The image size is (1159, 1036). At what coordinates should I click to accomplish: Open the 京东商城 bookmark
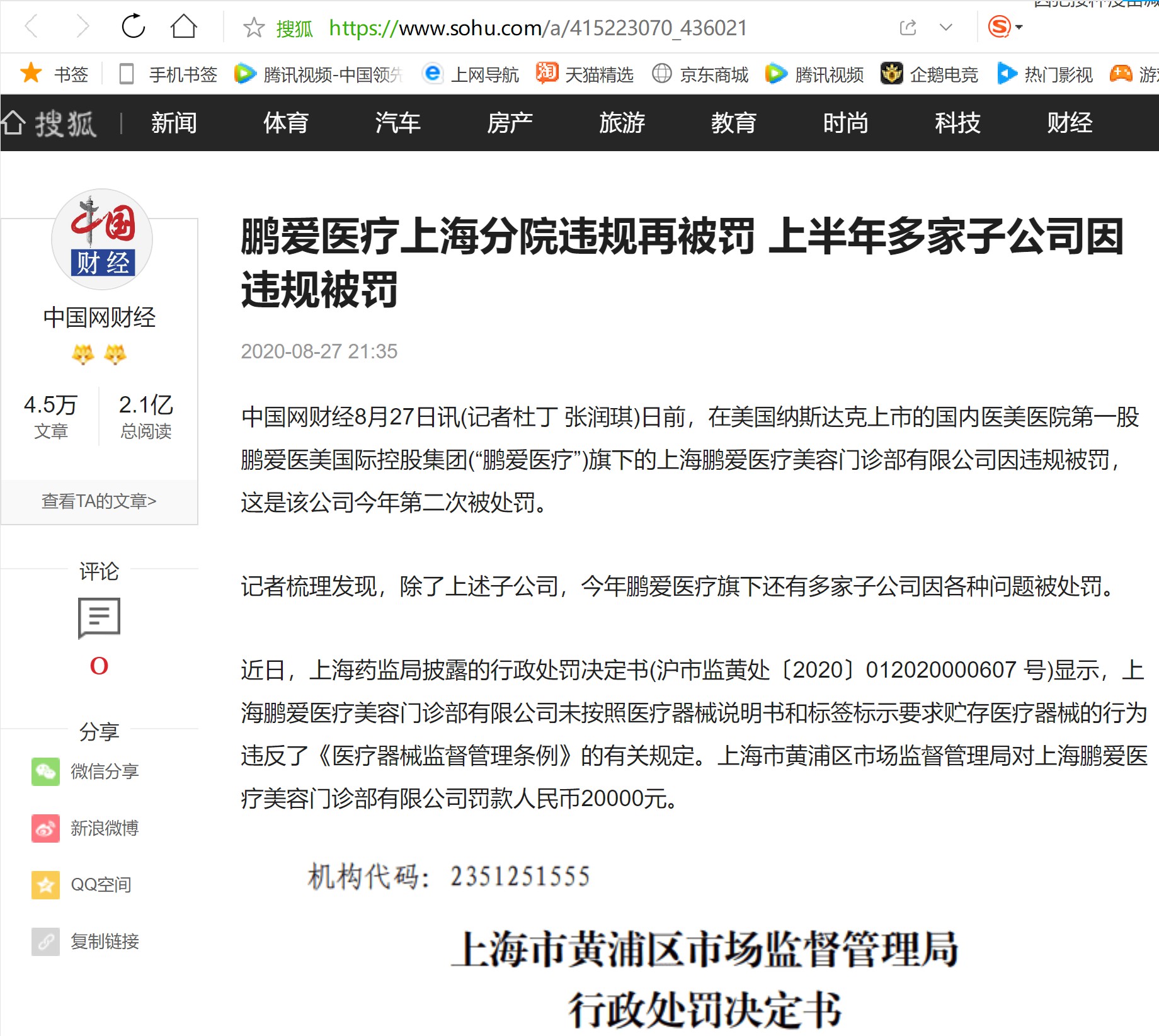pyautogui.click(x=700, y=74)
